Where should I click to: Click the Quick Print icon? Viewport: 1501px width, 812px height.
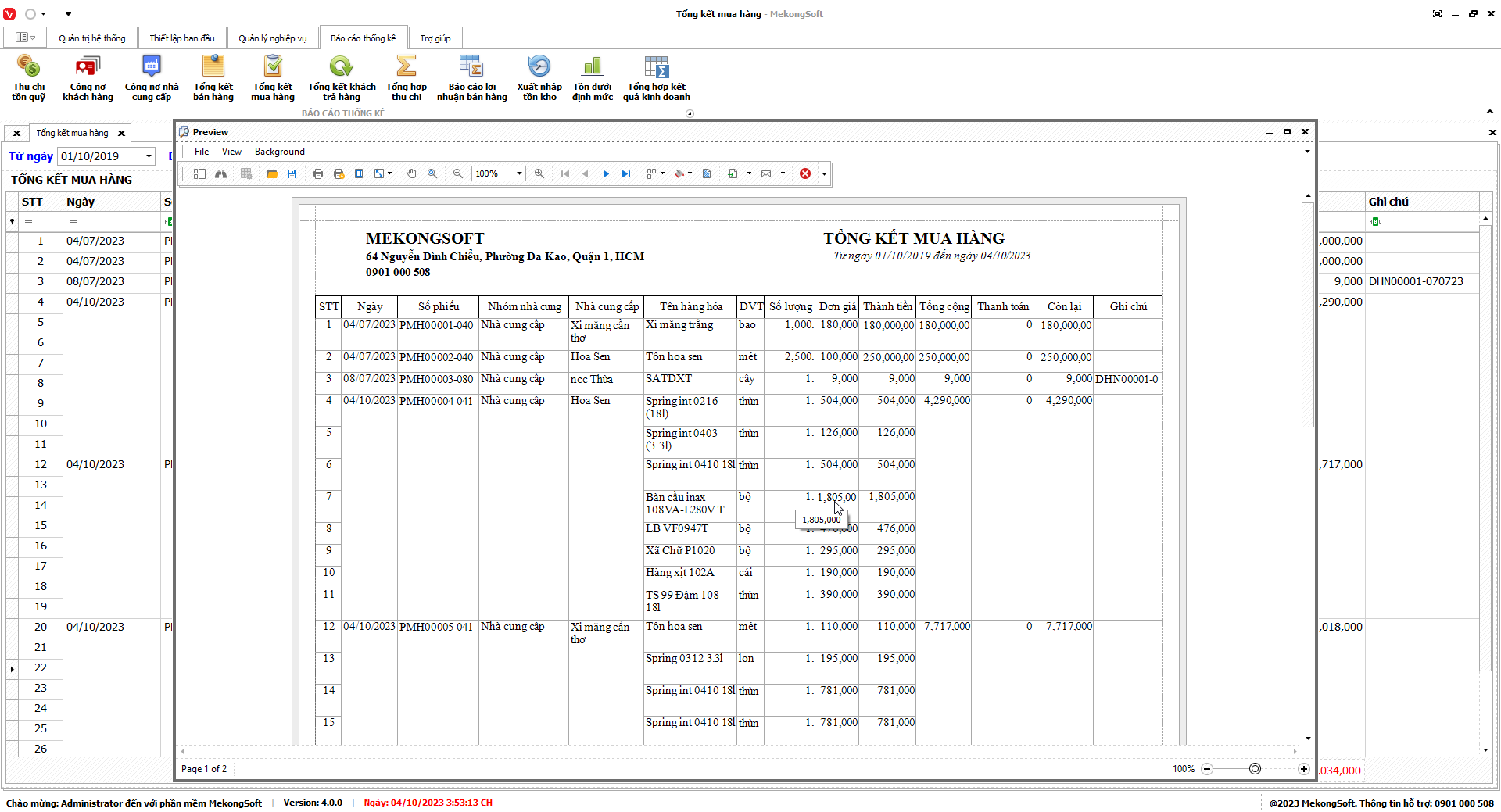tap(339, 174)
